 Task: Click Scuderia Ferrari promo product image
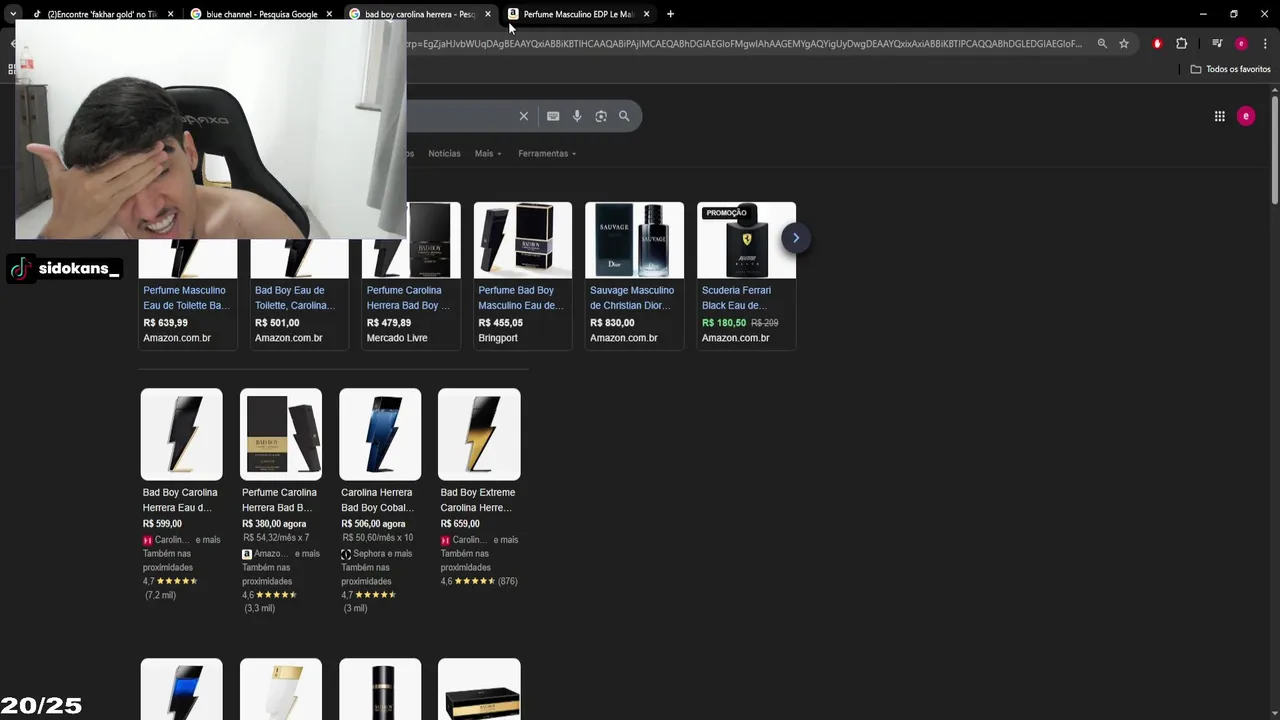(x=746, y=240)
